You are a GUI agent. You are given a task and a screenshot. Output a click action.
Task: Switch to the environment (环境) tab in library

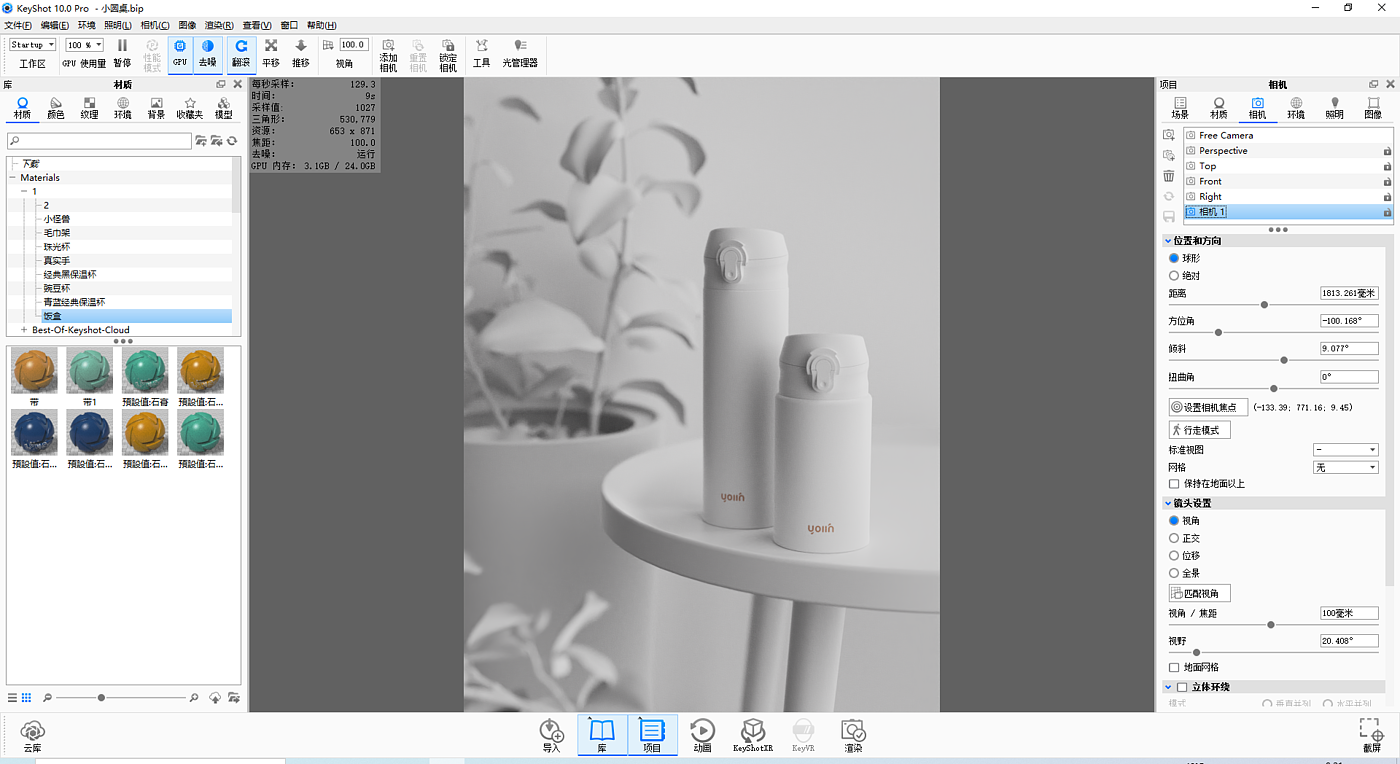[x=122, y=108]
